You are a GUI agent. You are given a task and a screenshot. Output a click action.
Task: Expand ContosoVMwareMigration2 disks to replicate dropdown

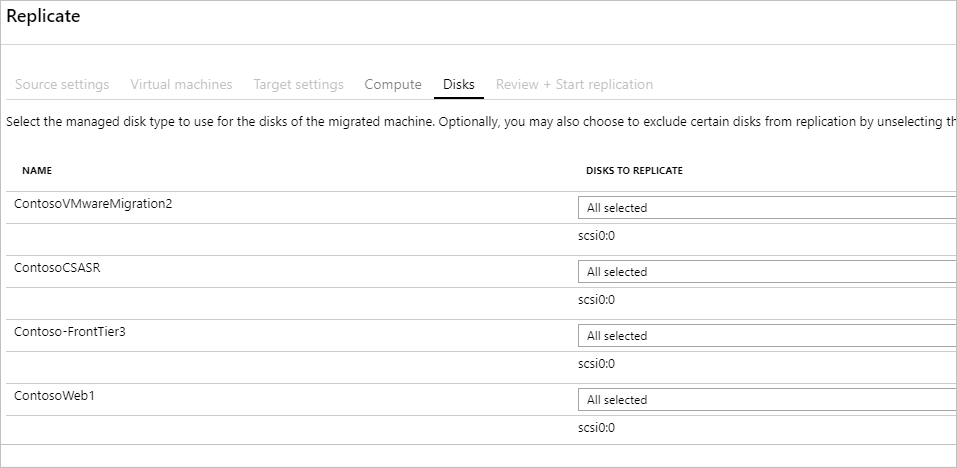click(767, 207)
